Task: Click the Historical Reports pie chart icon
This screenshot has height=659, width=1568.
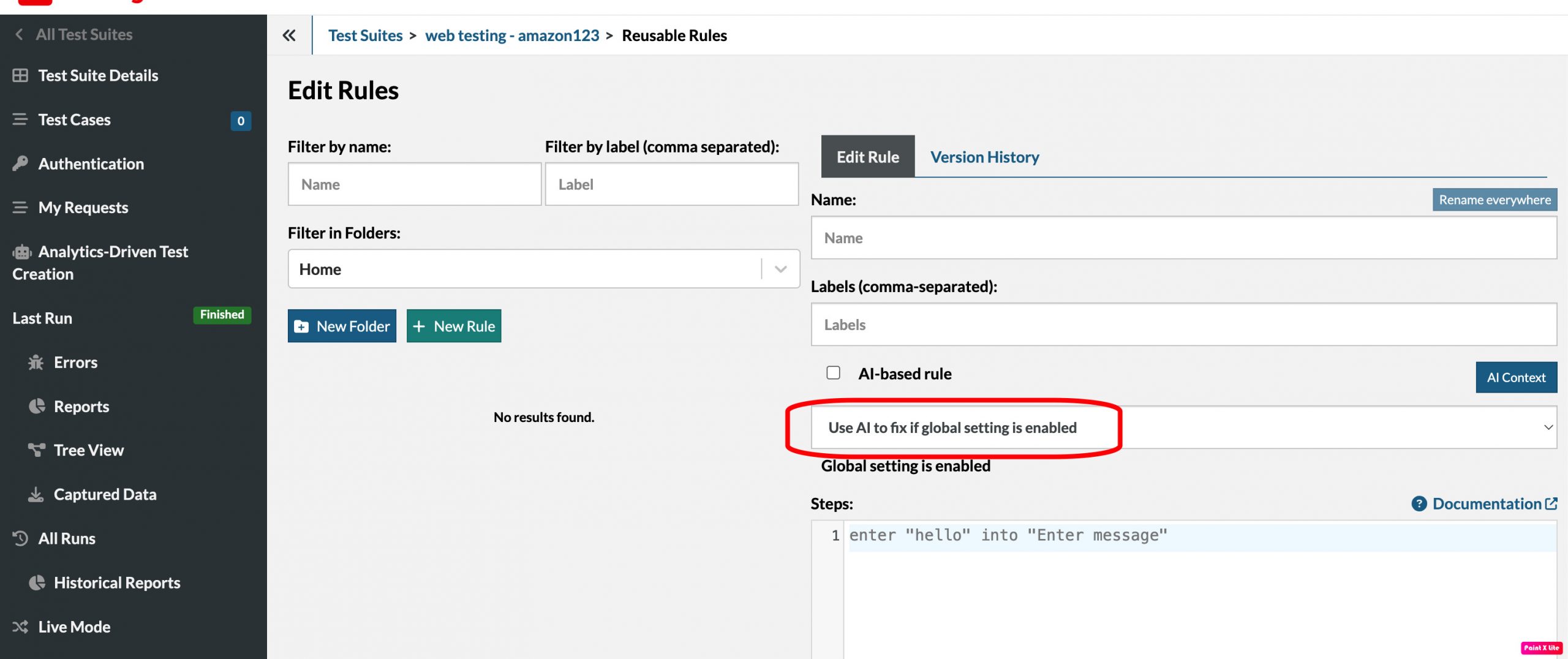Action: 37,582
